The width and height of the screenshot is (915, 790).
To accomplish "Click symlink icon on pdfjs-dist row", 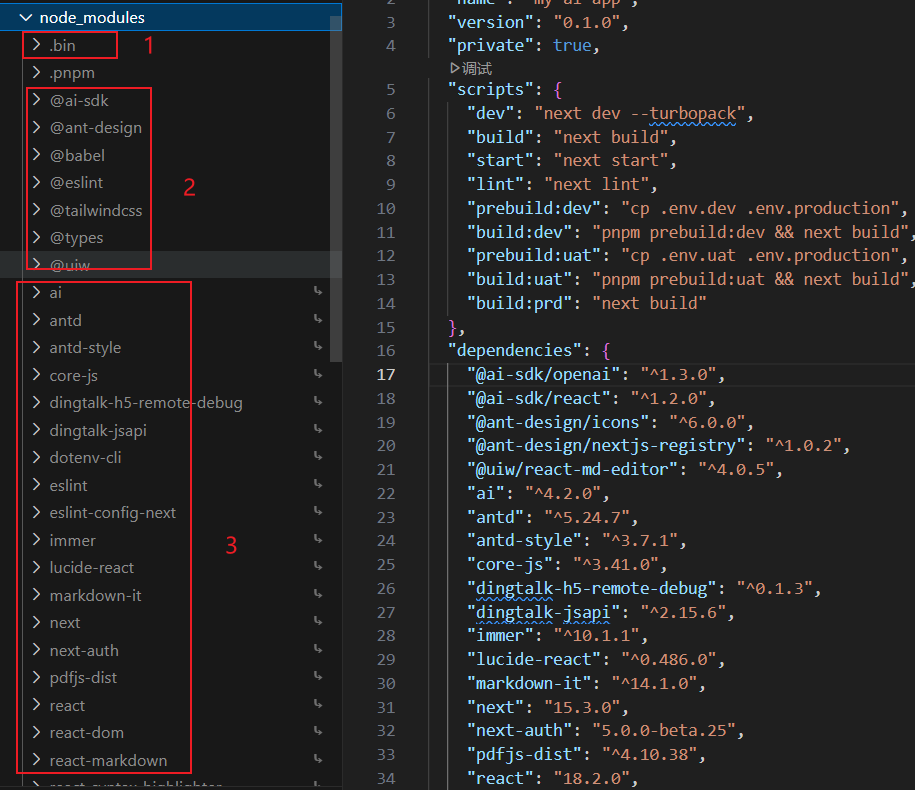I will [318, 678].
